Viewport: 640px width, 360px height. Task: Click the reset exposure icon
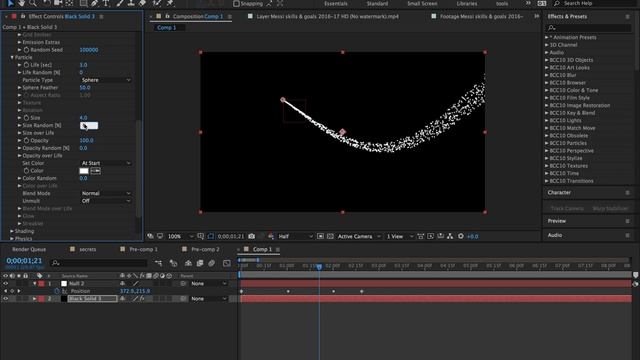click(x=461, y=236)
